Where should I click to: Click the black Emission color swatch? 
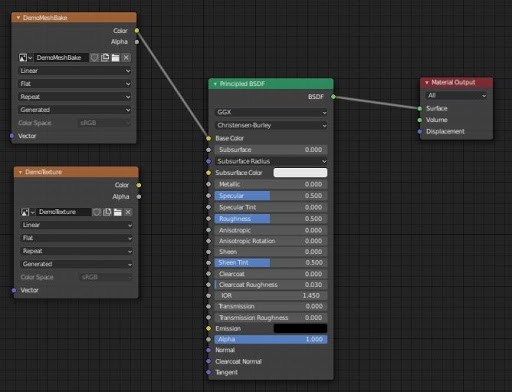pos(300,328)
